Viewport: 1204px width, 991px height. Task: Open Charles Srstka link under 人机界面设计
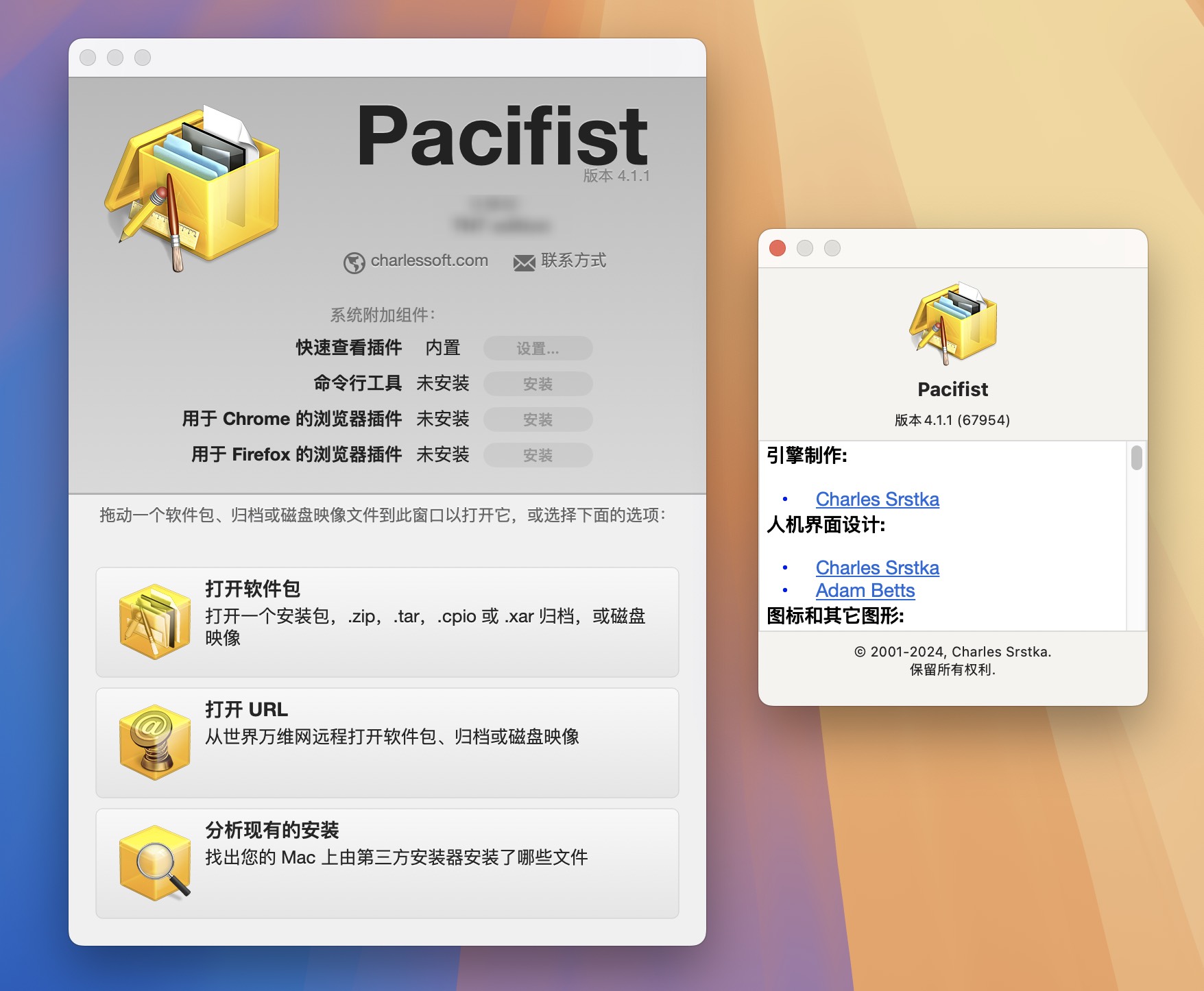tap(878, 567)
